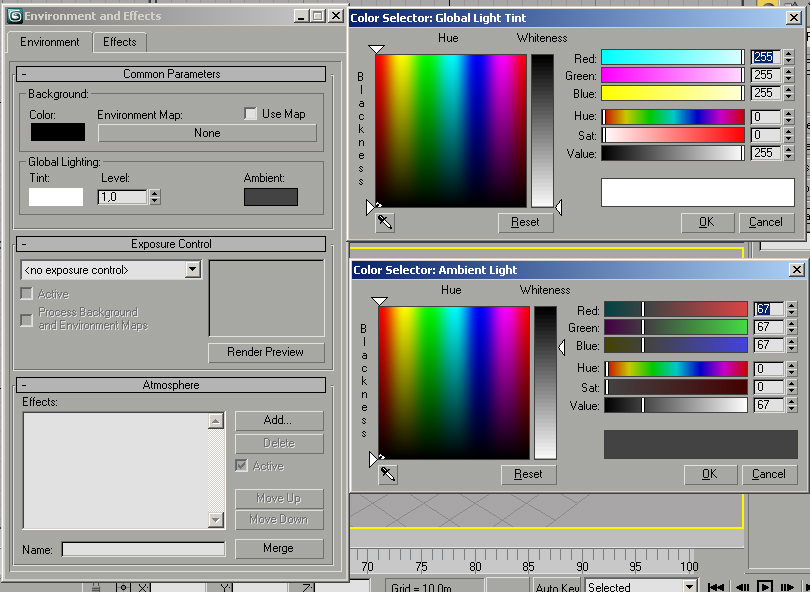The height and width of the screenshot is (592, 810).
Task: Click the gray Ambient color swatch
Action: [x=271, y=197]
